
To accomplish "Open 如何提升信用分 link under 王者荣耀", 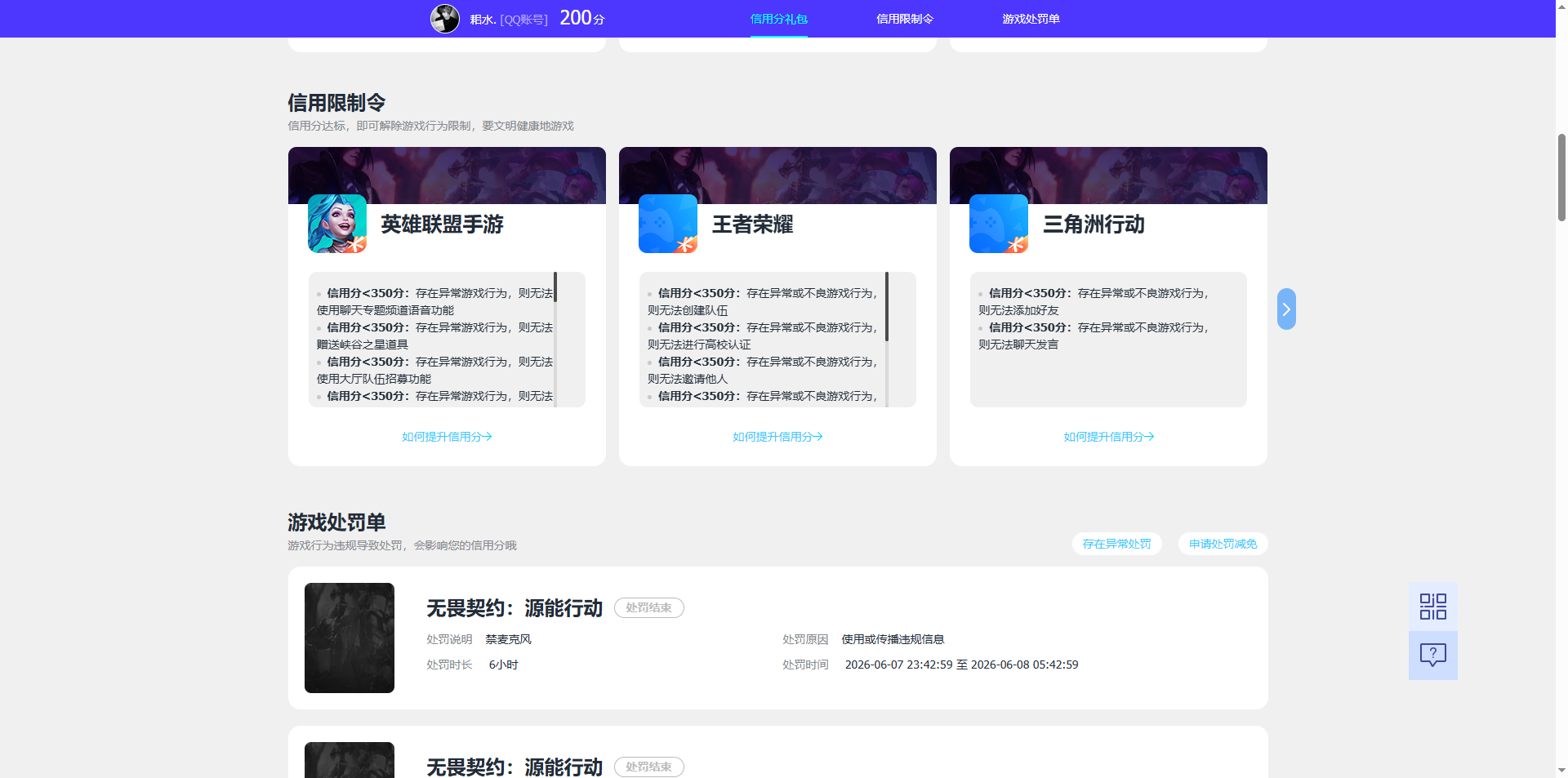I will click(x=777, y=437).
